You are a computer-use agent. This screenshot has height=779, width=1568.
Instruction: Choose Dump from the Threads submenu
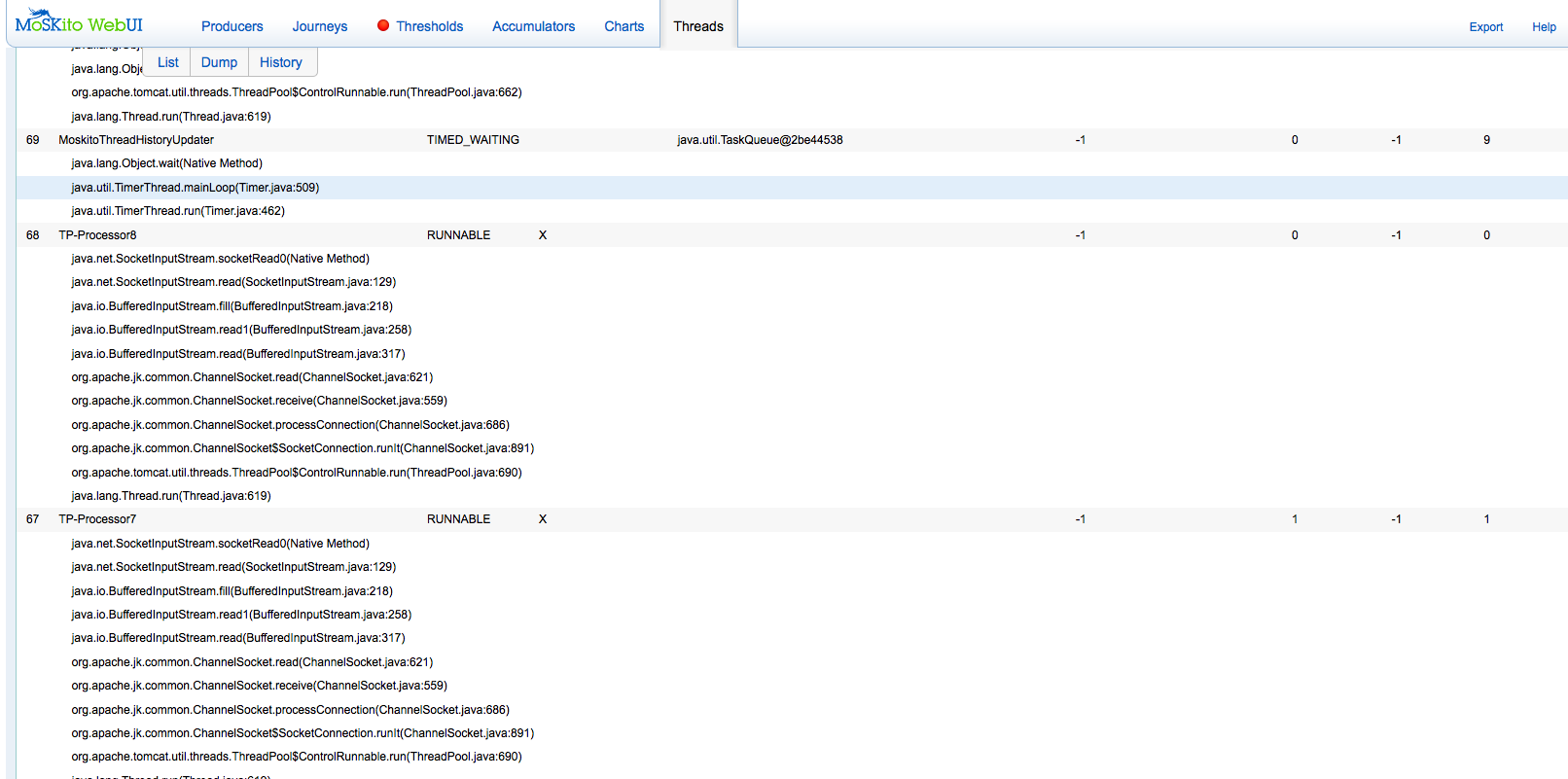(x=219, y=62)
